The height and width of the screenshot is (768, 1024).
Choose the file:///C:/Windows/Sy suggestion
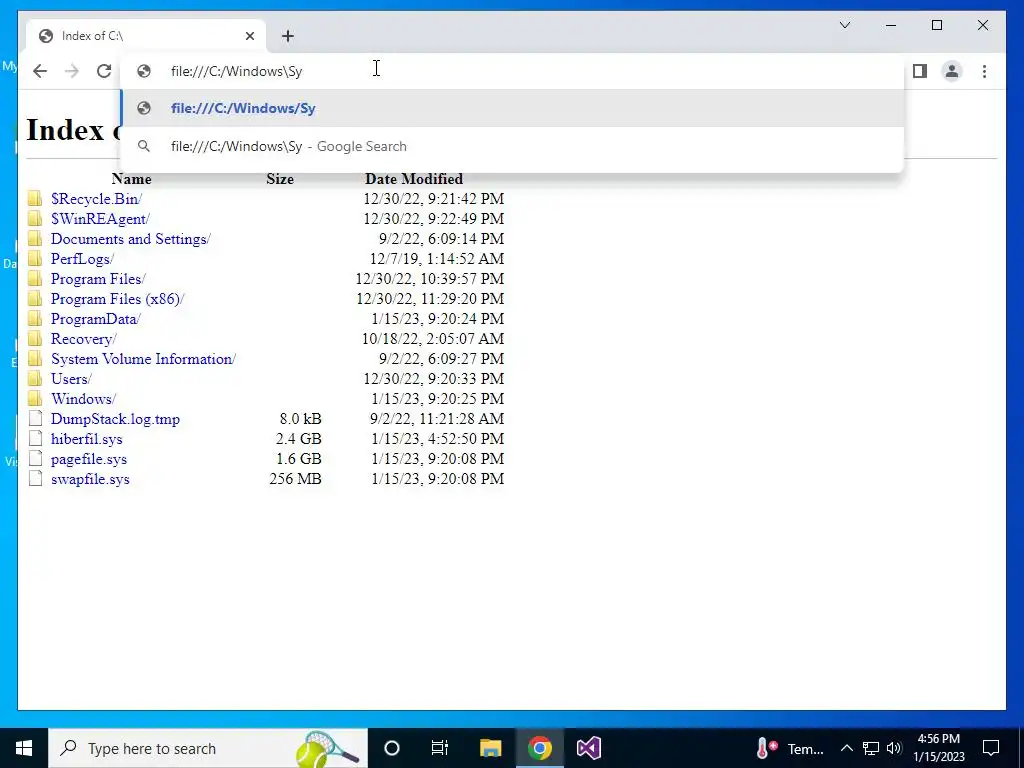click(x=512, y=108)
